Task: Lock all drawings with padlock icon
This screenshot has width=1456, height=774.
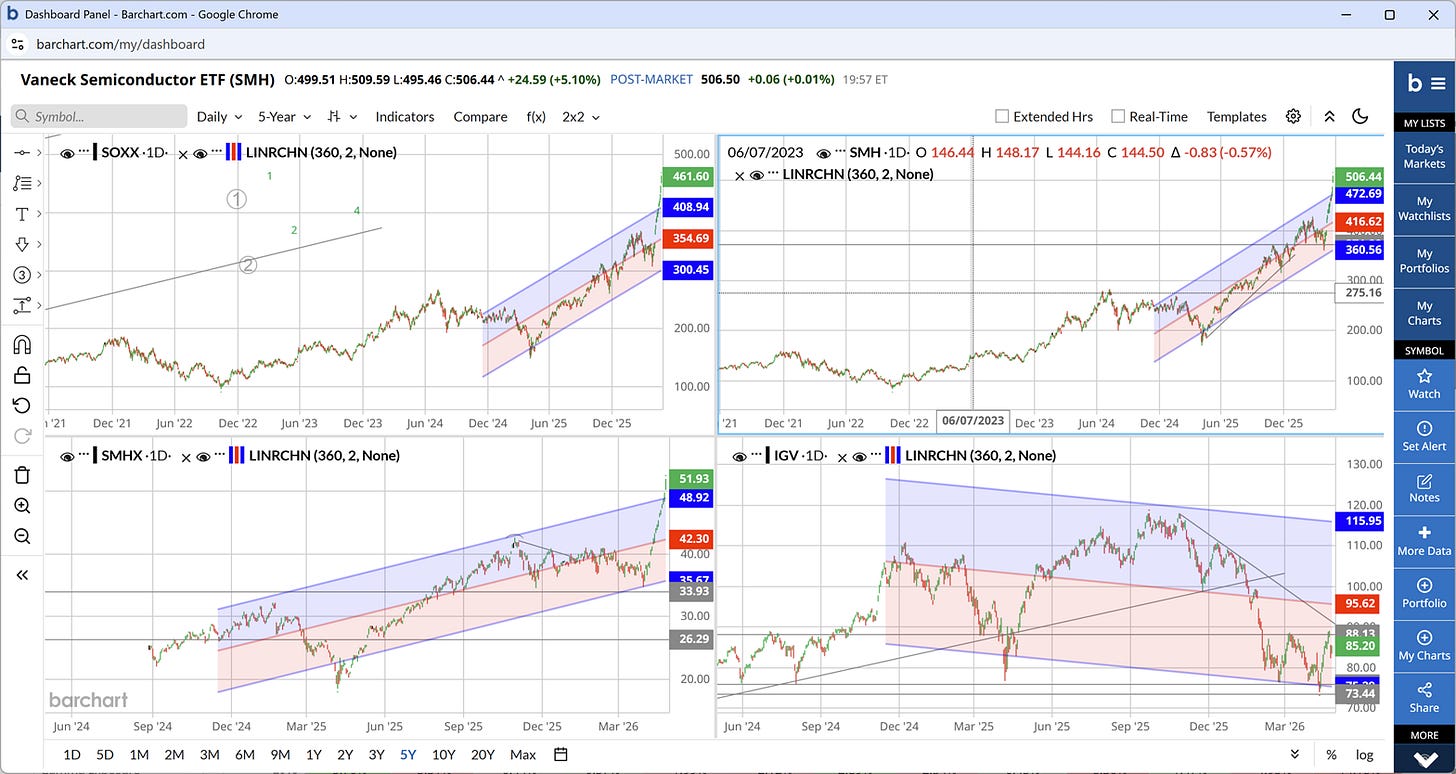Action: (22, 375)
